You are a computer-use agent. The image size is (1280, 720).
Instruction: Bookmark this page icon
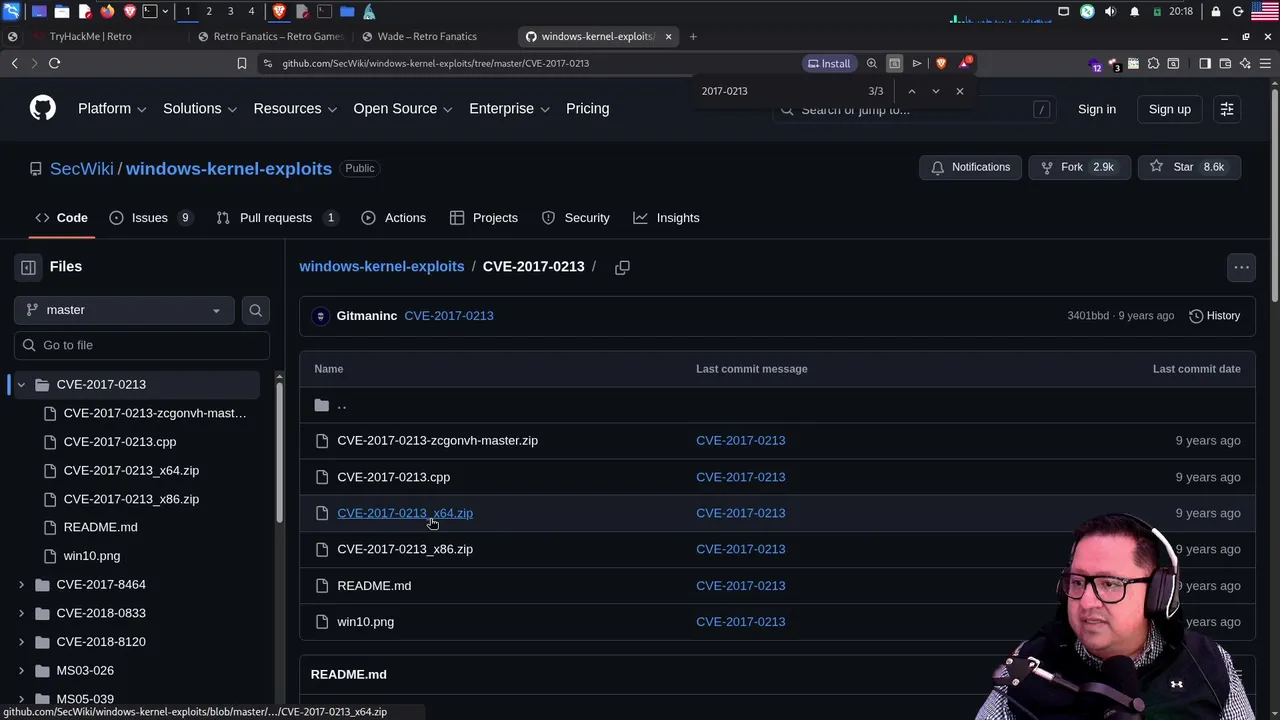[x=241, y=63]
